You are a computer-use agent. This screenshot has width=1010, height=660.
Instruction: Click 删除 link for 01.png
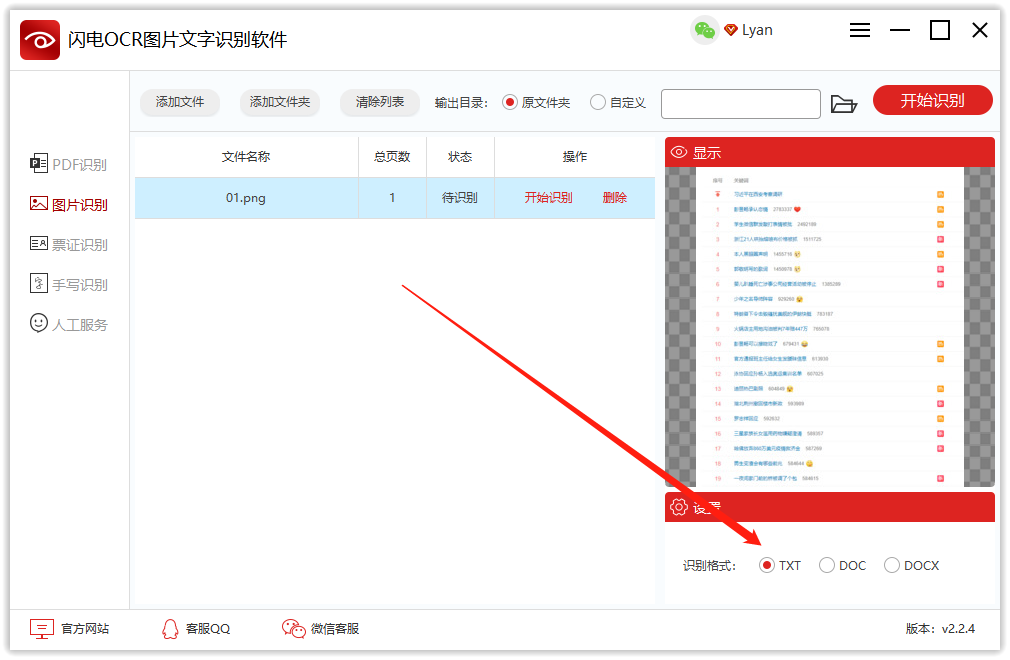tap(615, 198)
